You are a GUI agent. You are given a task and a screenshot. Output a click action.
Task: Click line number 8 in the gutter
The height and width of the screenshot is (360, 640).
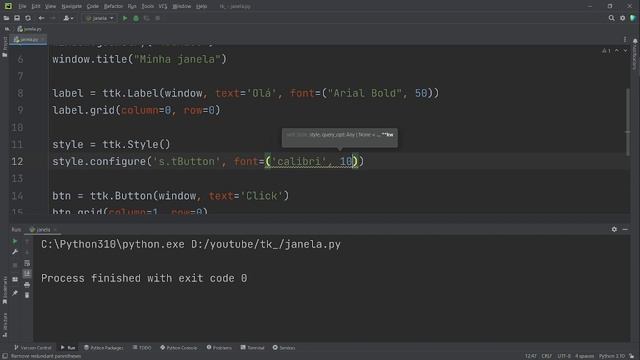20,93
